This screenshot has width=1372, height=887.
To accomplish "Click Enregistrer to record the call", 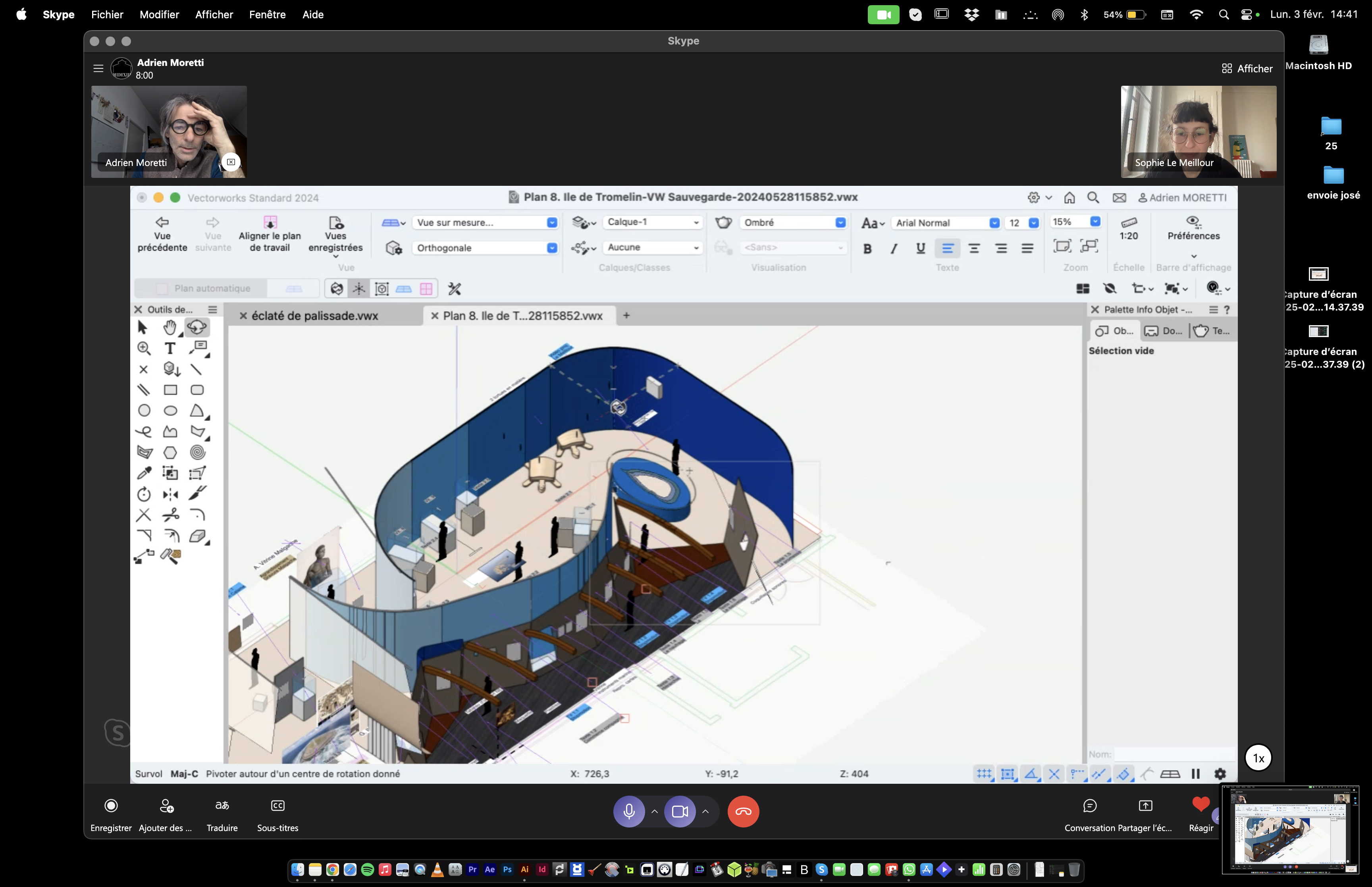I will (x=110, y=813).
